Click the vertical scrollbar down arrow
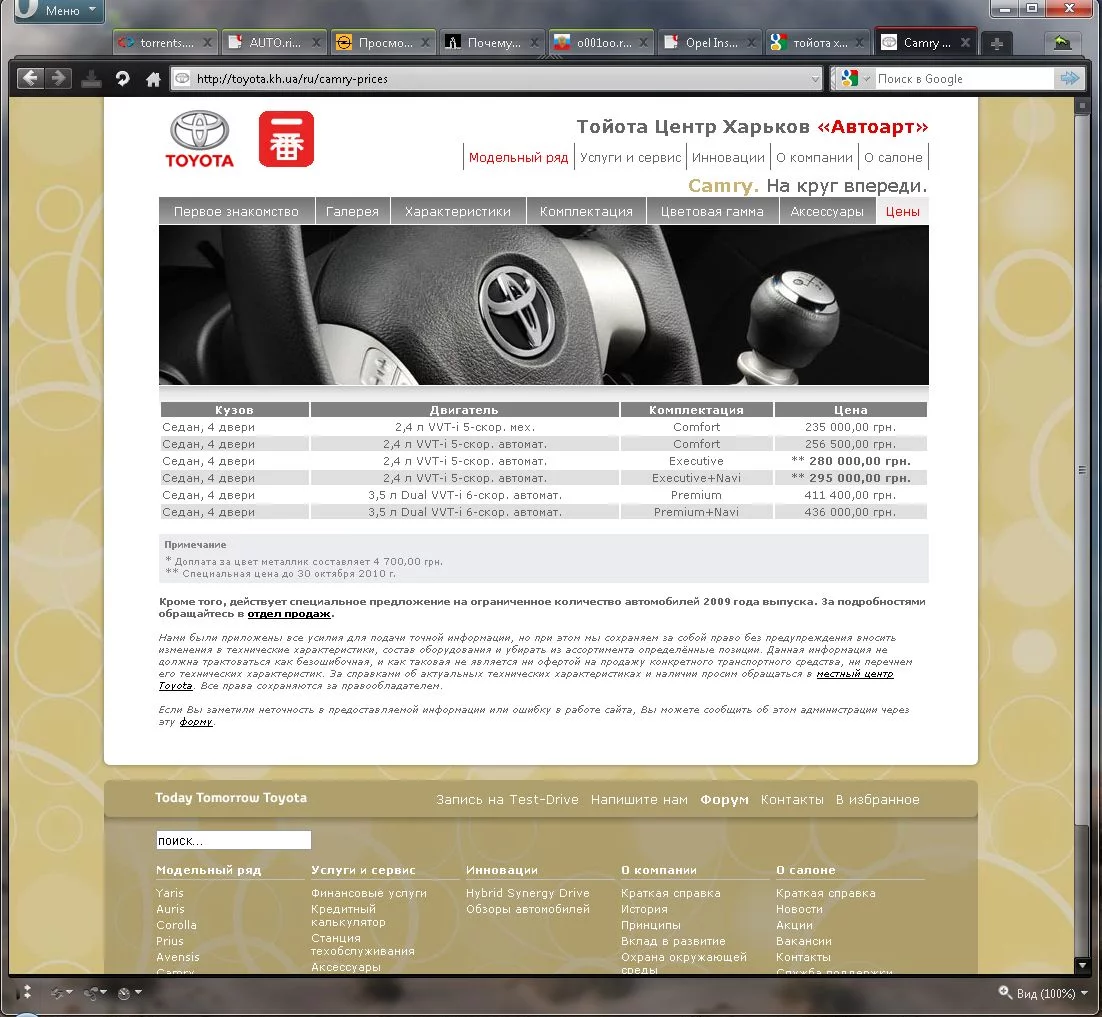Screen dimensions: 1102x1017 coord(1082,965)
